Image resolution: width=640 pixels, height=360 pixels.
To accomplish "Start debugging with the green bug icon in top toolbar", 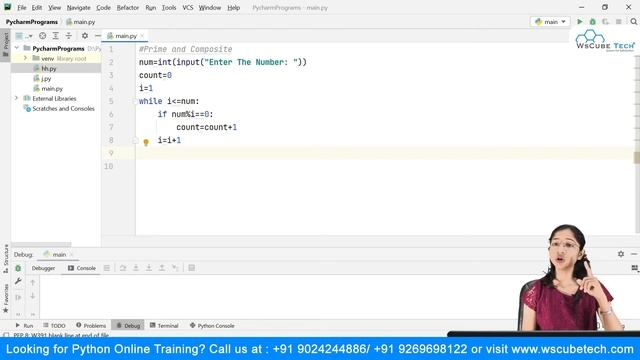I will [x=593, y=22].
